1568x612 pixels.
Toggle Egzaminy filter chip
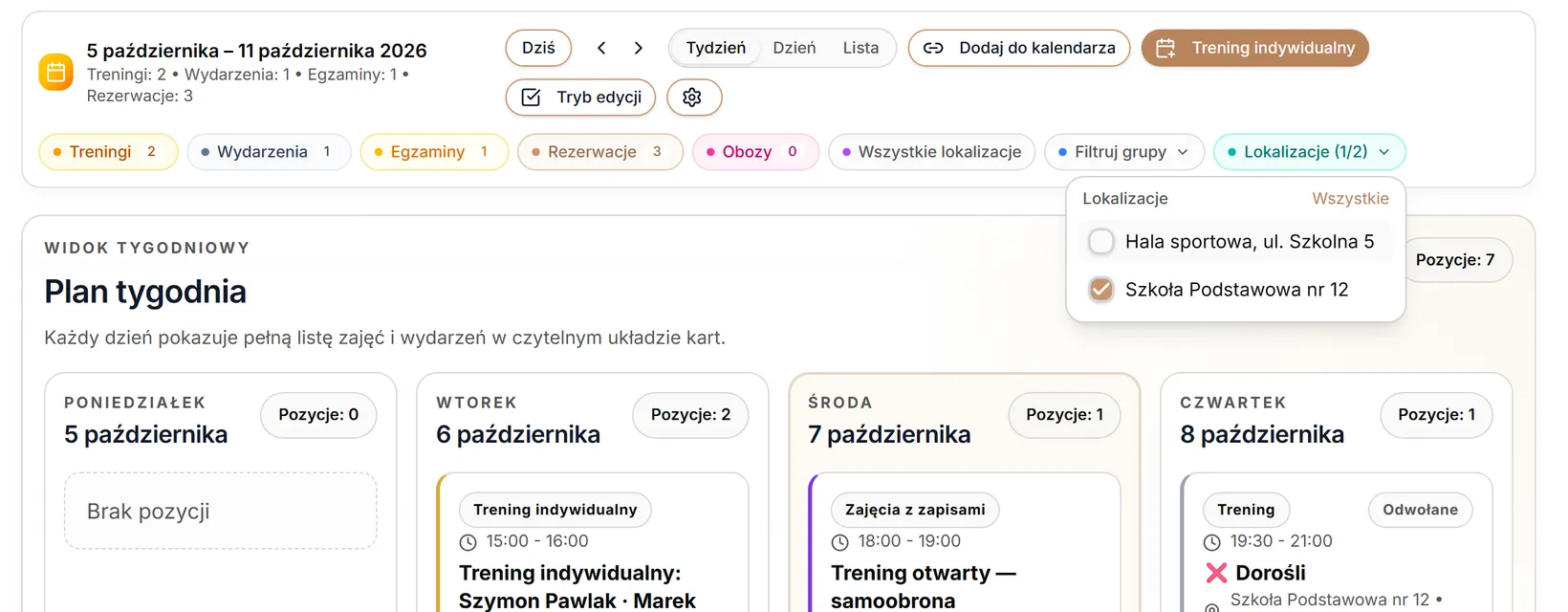[x=434, y=152]
